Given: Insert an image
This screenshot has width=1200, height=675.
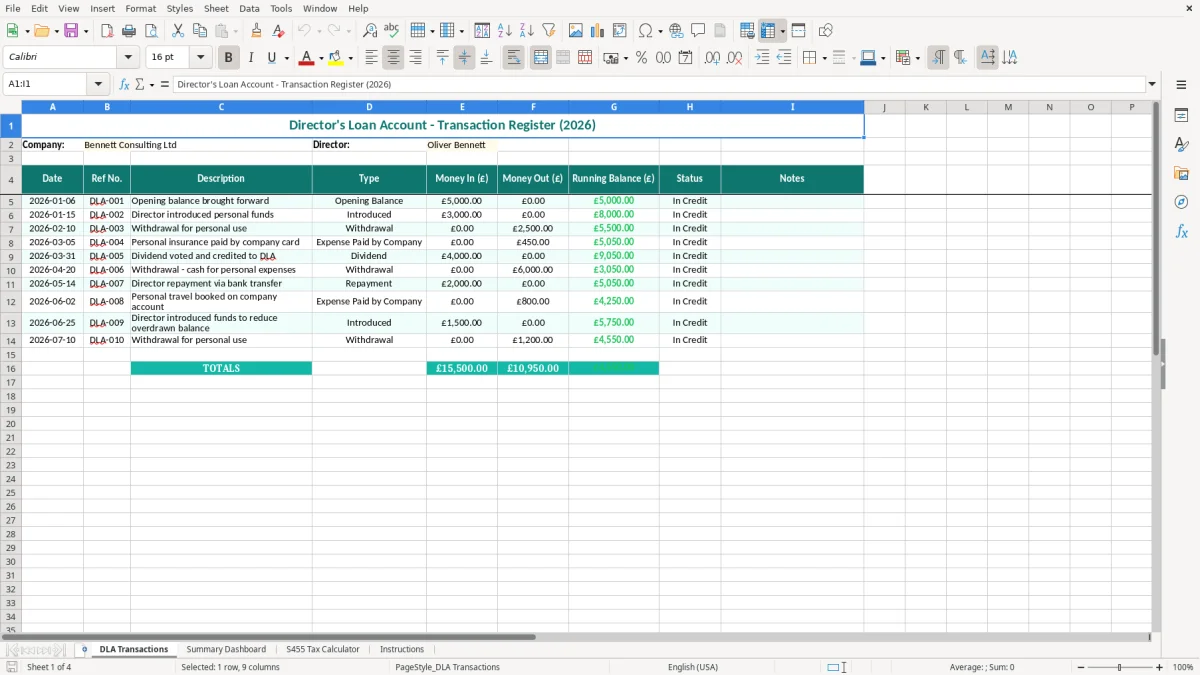Looking at the screenshot, I should tap(576, 31).
